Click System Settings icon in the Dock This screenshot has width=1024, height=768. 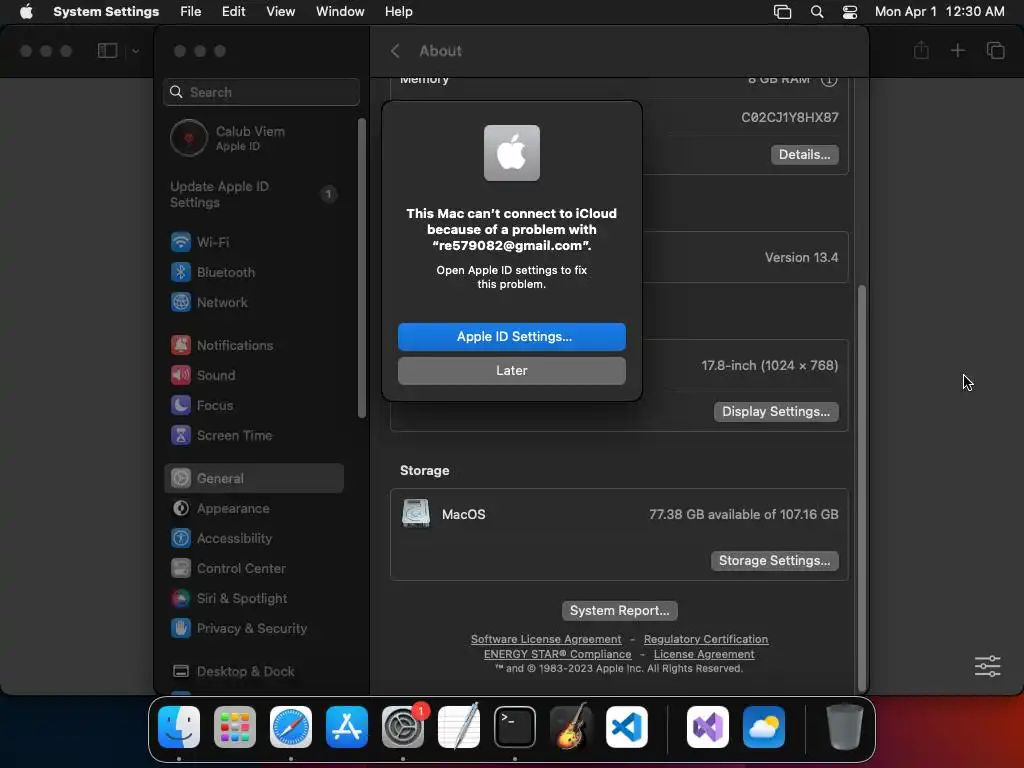(x=403, y=727)
